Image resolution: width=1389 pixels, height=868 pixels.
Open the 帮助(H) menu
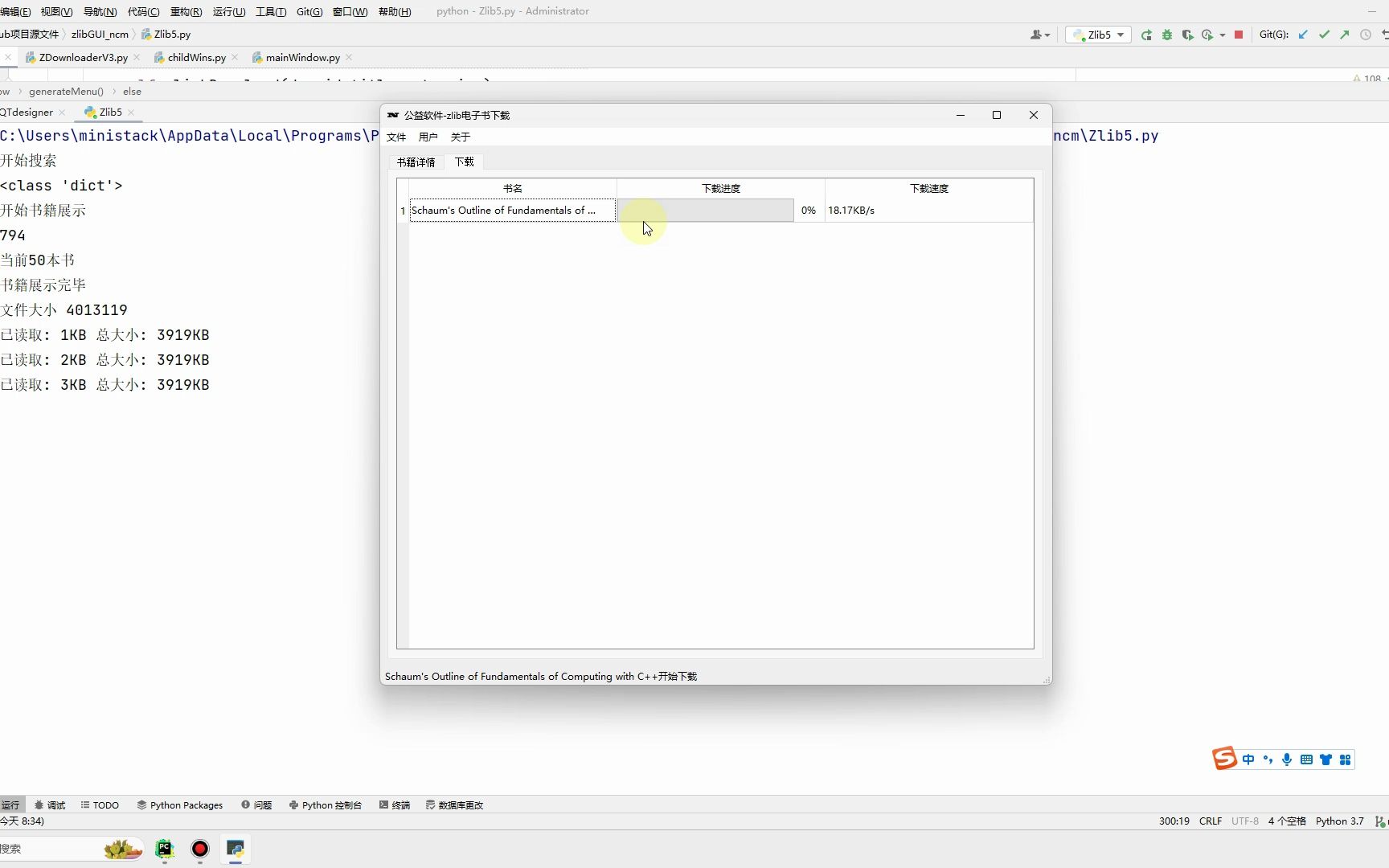(x=395, y=11)
